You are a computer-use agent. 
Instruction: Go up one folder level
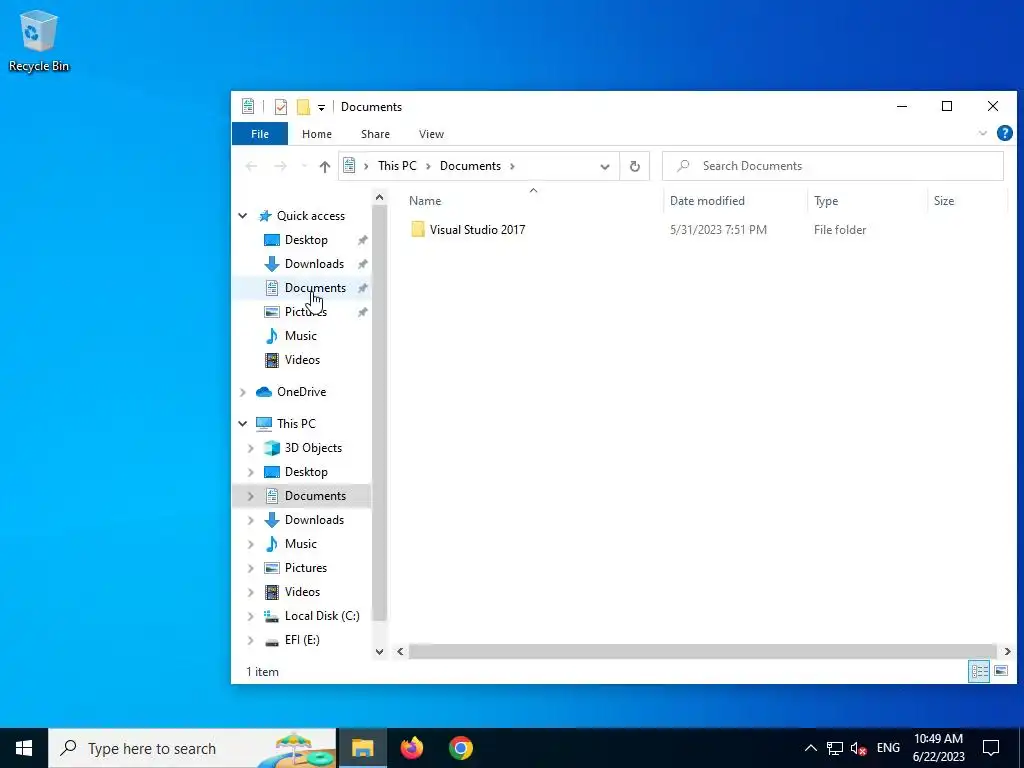point(325,167)
